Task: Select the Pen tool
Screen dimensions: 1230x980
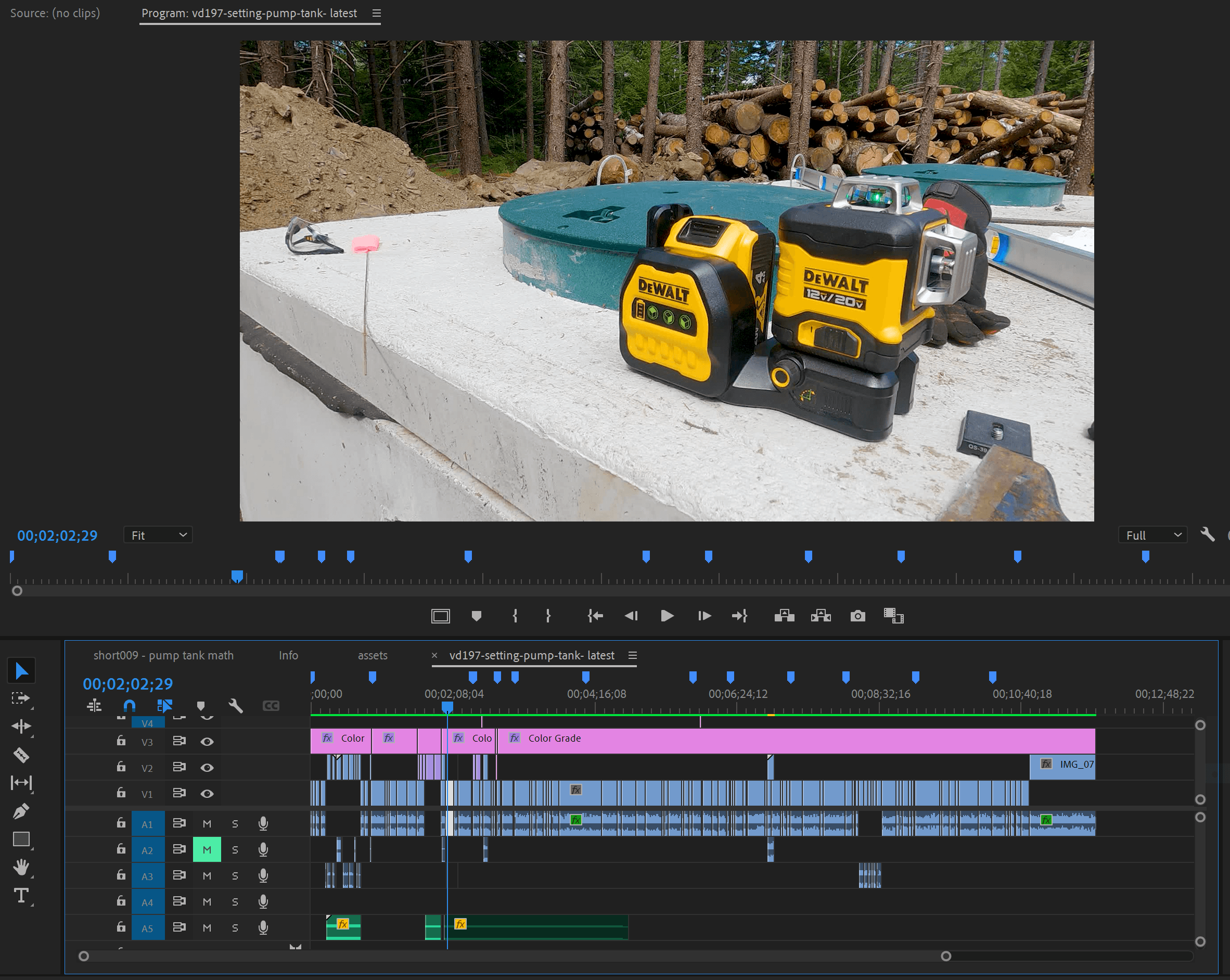Action: click(22, 811)
